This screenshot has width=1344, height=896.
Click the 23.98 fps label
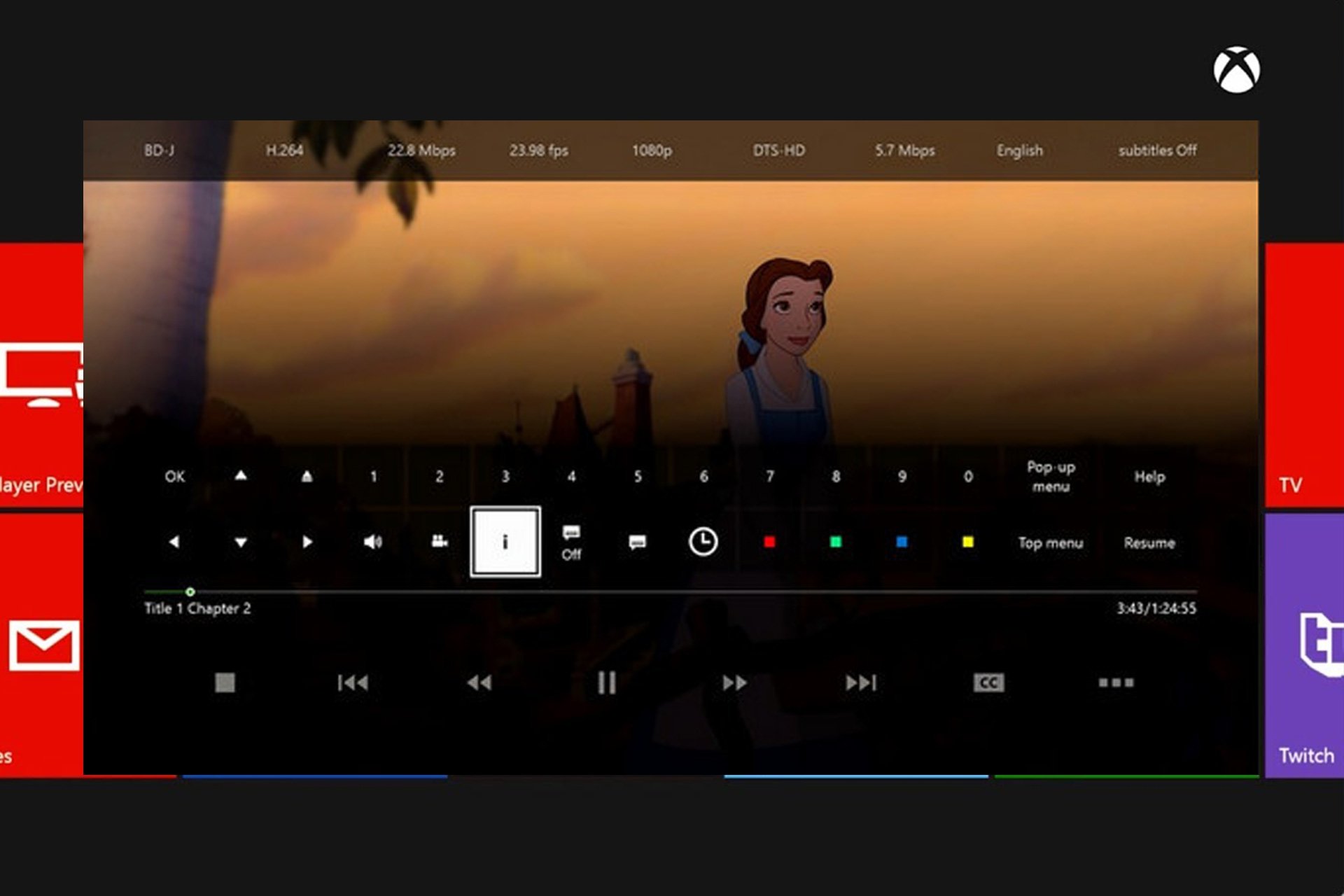[x=539, y=150]
